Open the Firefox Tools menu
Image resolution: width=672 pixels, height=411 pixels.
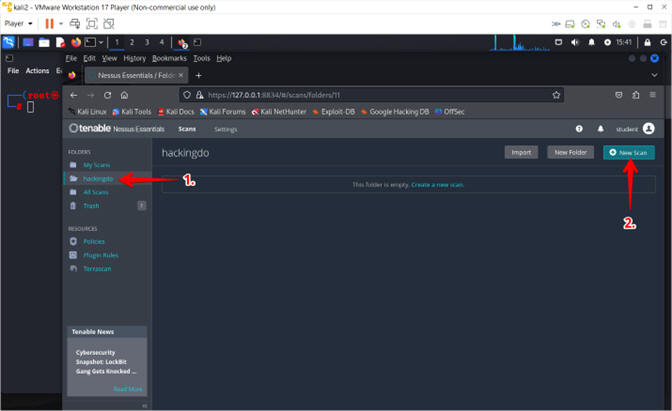click(201, 58)
